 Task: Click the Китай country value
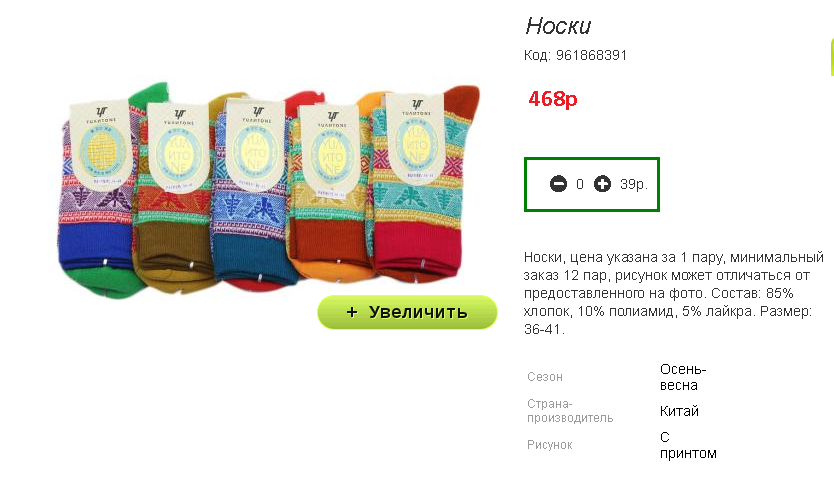[679, 411]
